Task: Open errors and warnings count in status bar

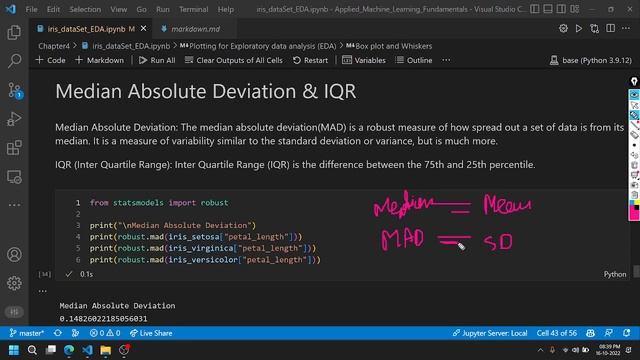Action: 105,333
